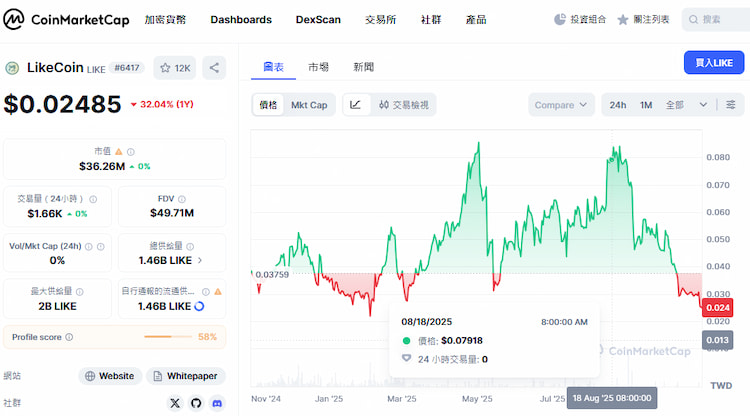Expand more time range options chevron
This screenshot has height=416, width=750.
(x=703, y=105)
